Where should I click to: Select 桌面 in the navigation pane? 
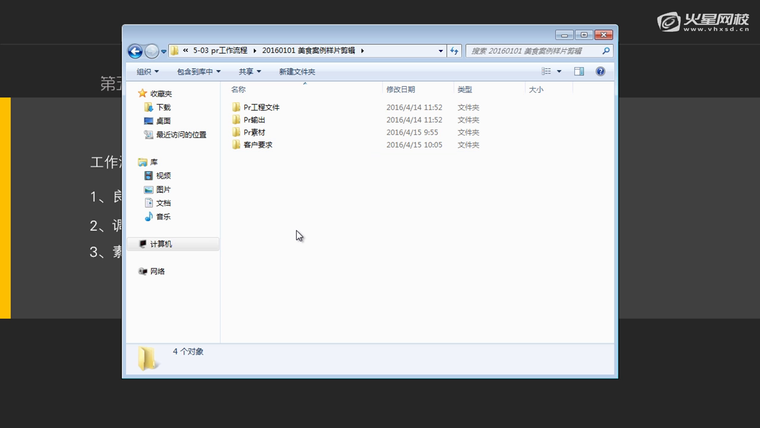[x=163, y=121]
